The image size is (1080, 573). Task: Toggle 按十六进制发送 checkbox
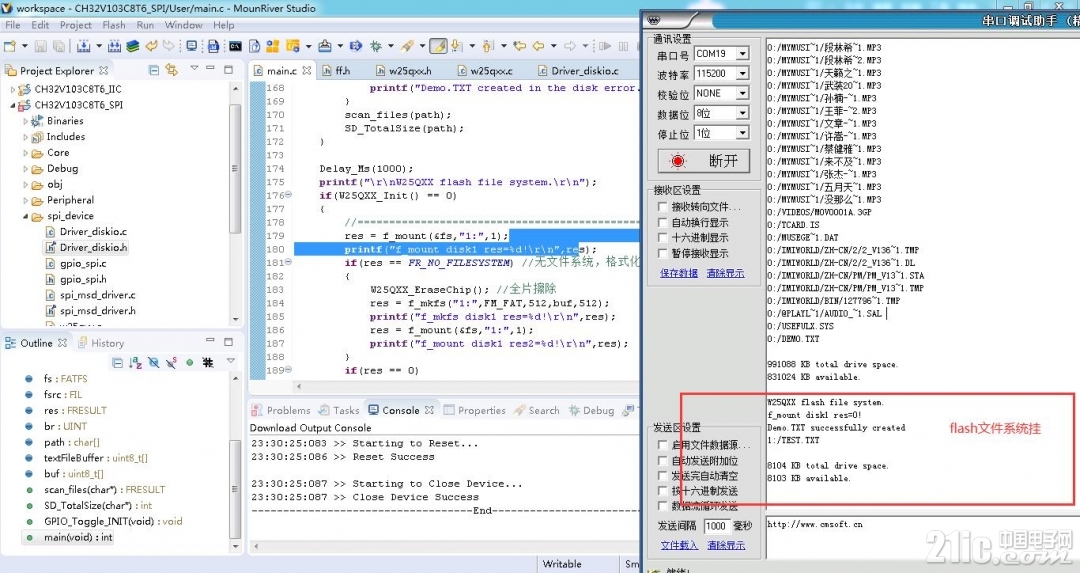click(663, 491)
